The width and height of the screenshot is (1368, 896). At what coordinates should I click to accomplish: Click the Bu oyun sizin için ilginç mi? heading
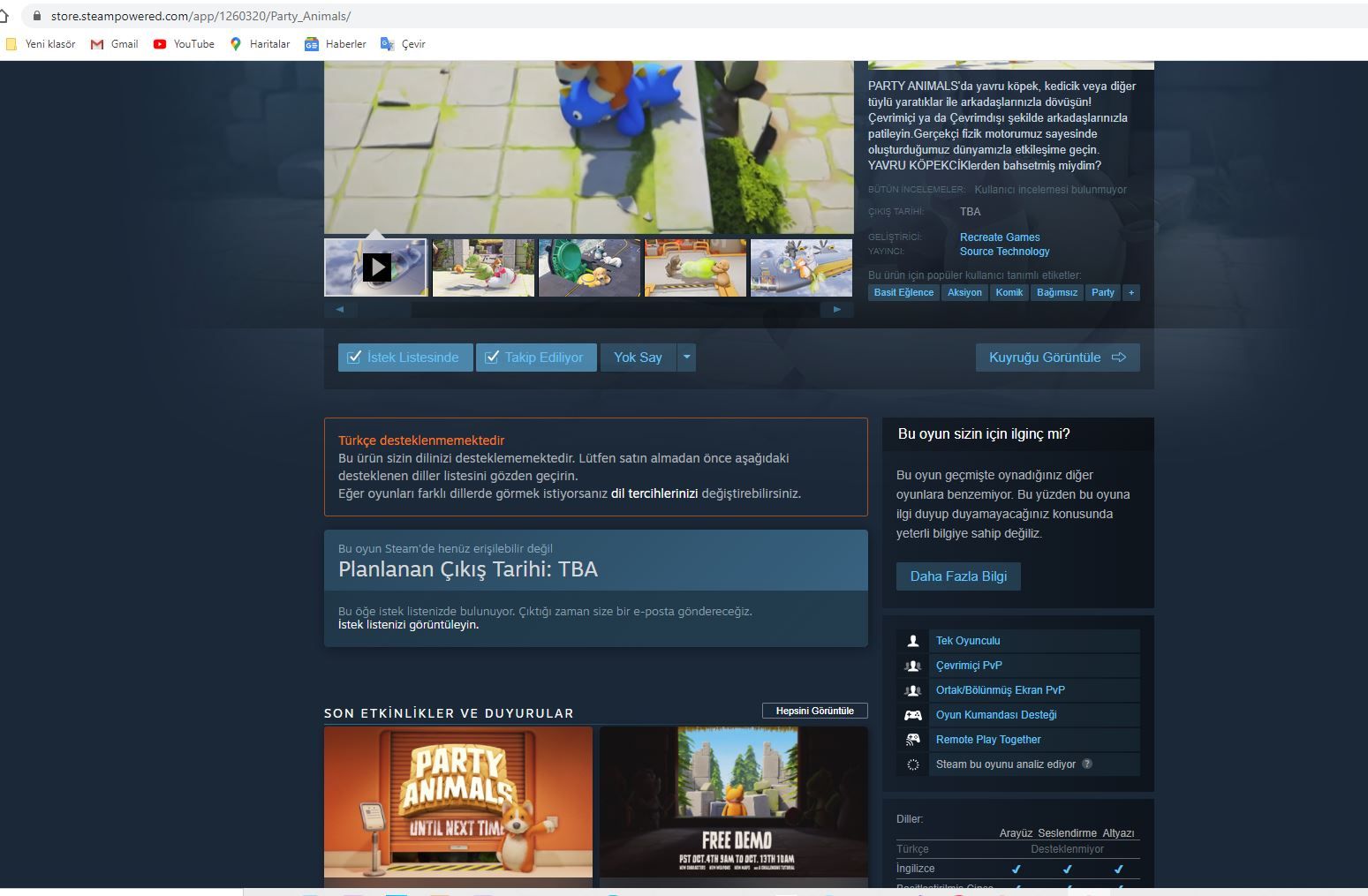click(x=984, y=434)
